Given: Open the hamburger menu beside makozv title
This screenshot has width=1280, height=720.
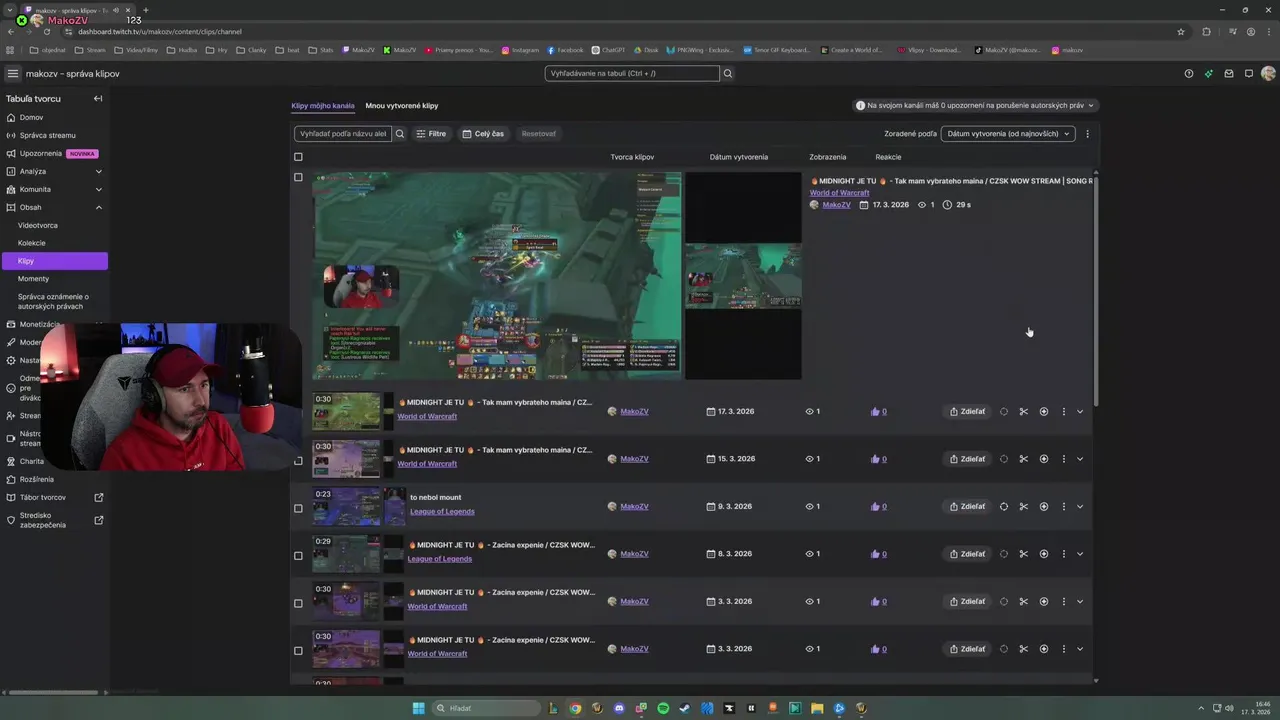Looking at the screenshot, I should (x=12, y=73).
